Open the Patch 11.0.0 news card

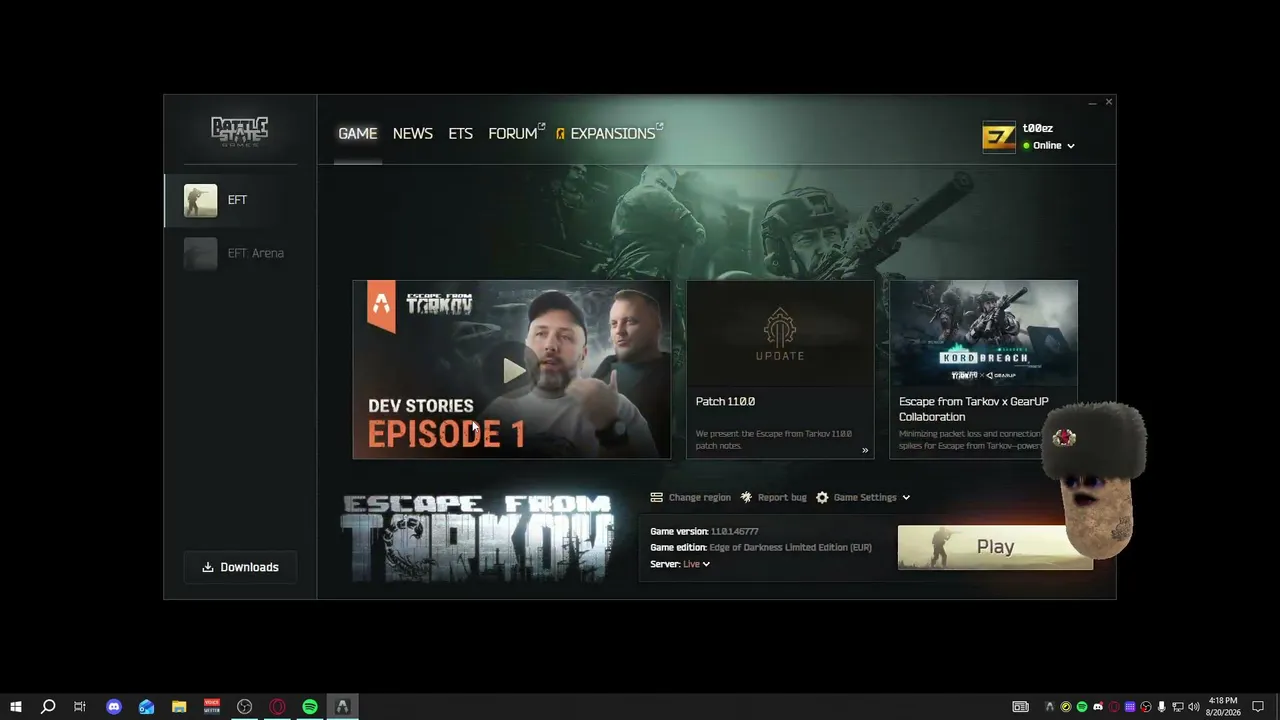click(x=780, y=370)
